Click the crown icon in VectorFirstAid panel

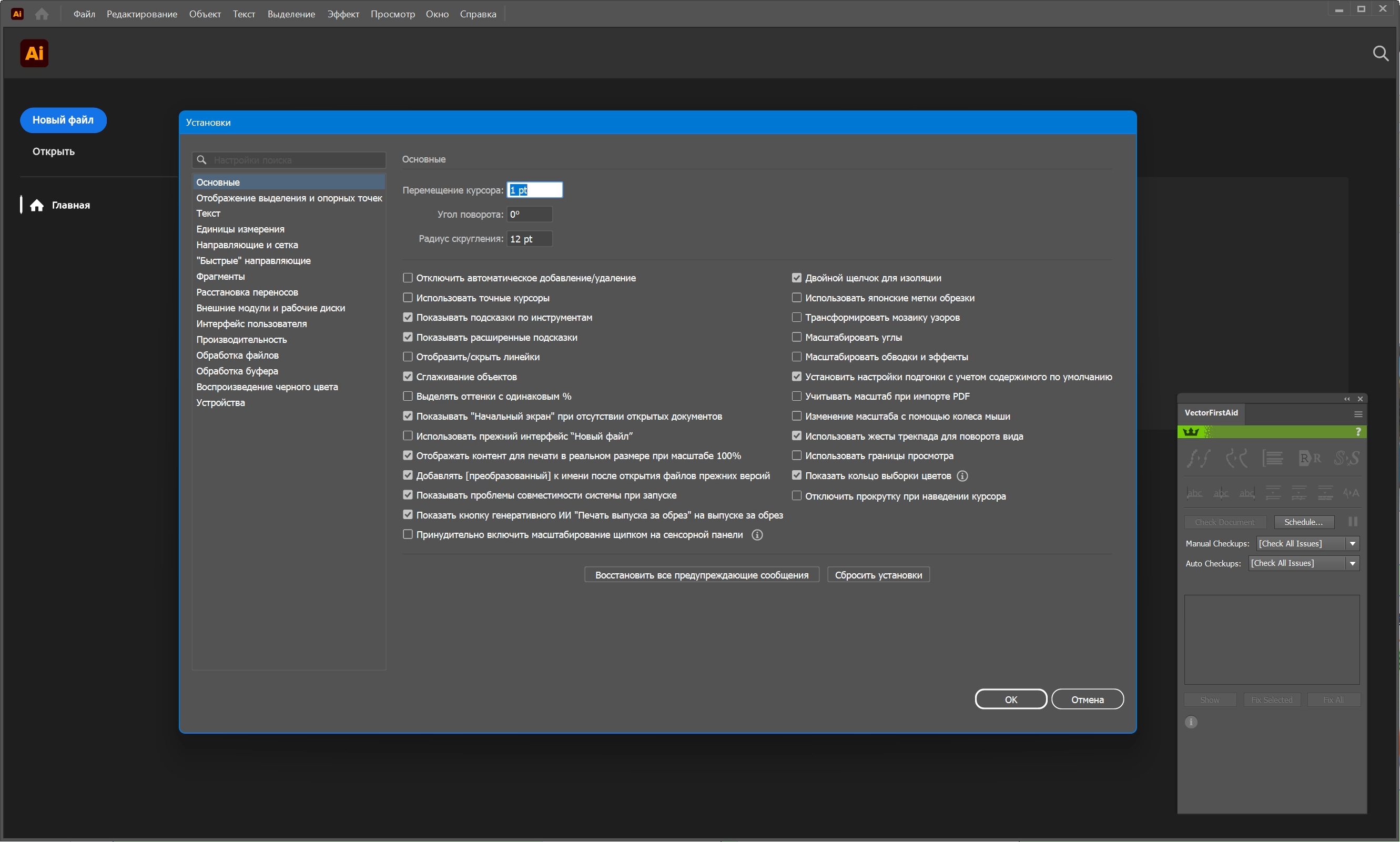[1191, 432]
